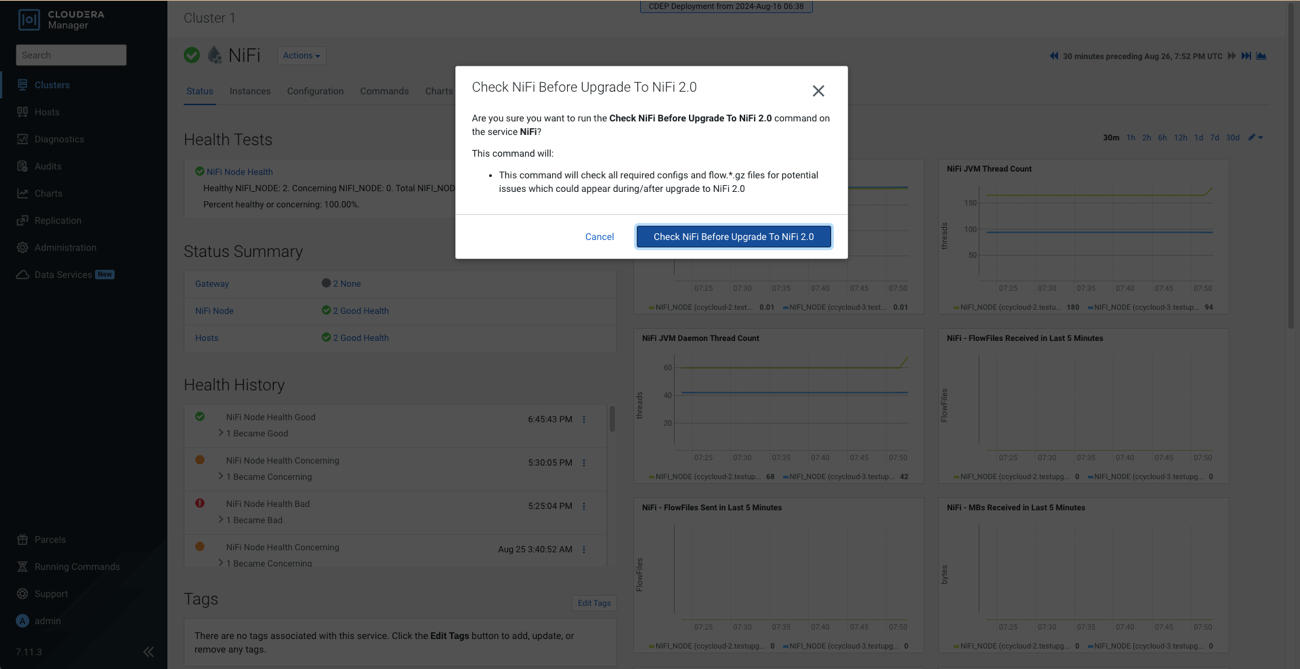Expand the 1 Became Good entry
The height and width of the screenshot is (669, 1300).
(221, 434)
